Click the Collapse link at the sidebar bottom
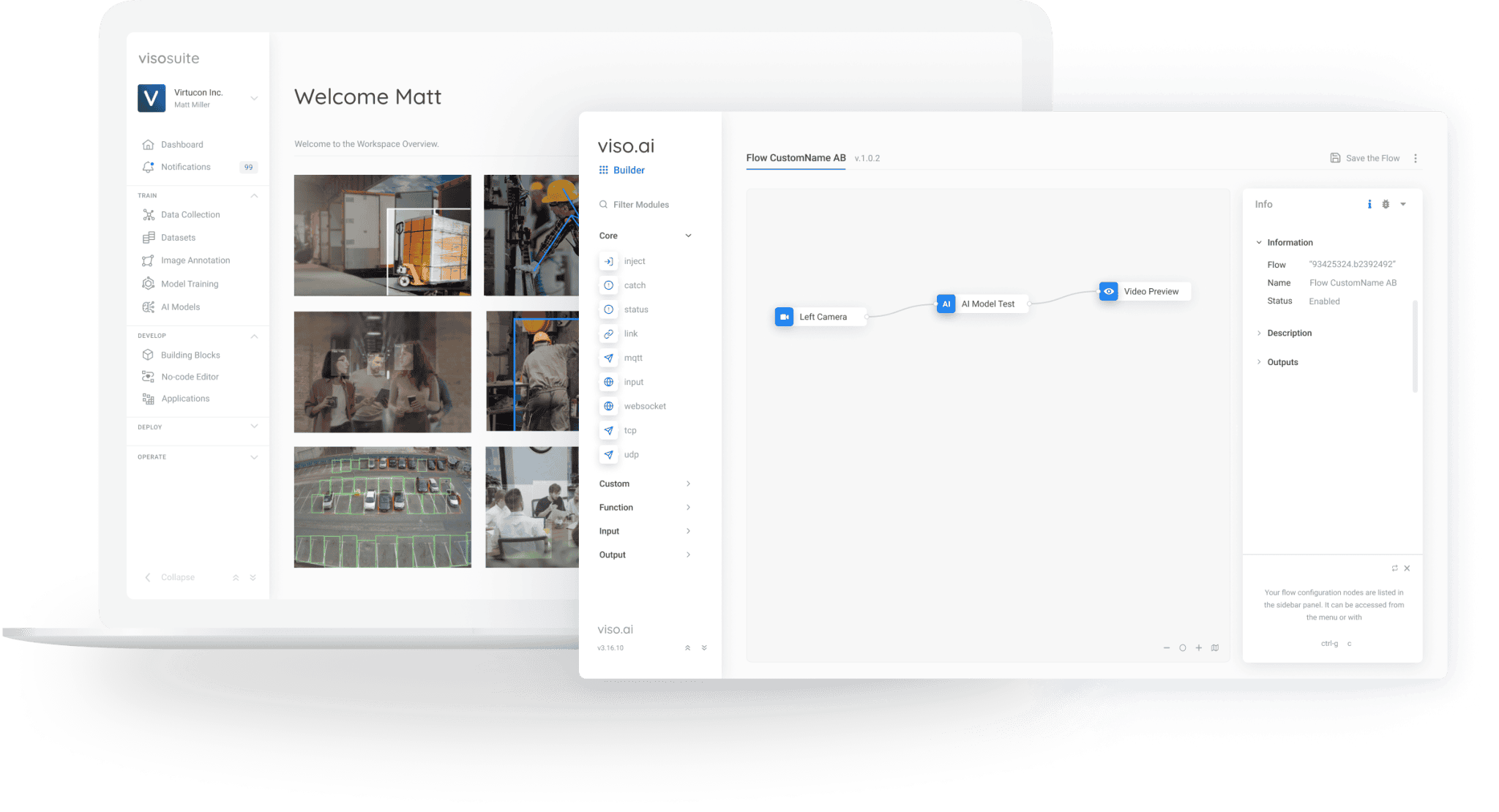This screenshot has height=812, width=1499. click(177, 576)
